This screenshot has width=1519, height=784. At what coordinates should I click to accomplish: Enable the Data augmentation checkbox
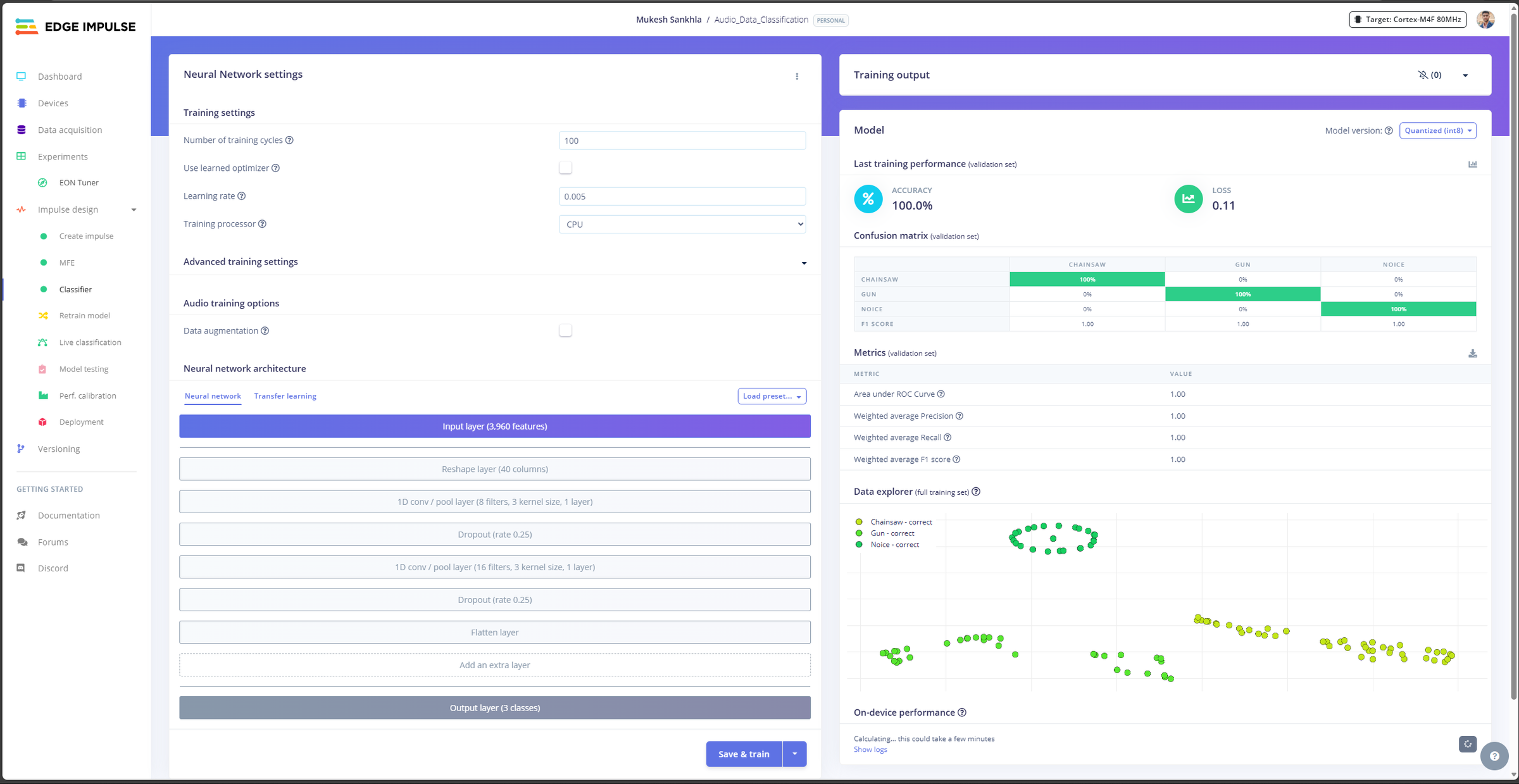tap(565, 330)
